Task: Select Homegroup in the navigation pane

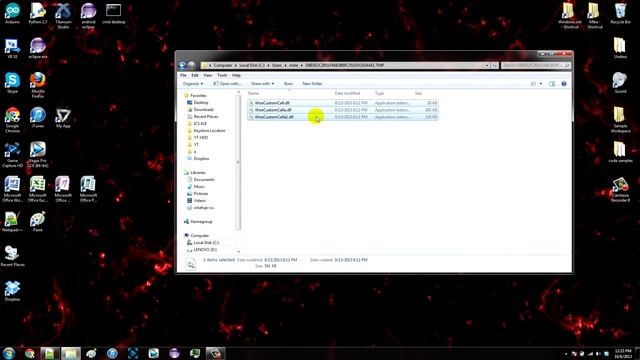Action: tap(201, 222)
